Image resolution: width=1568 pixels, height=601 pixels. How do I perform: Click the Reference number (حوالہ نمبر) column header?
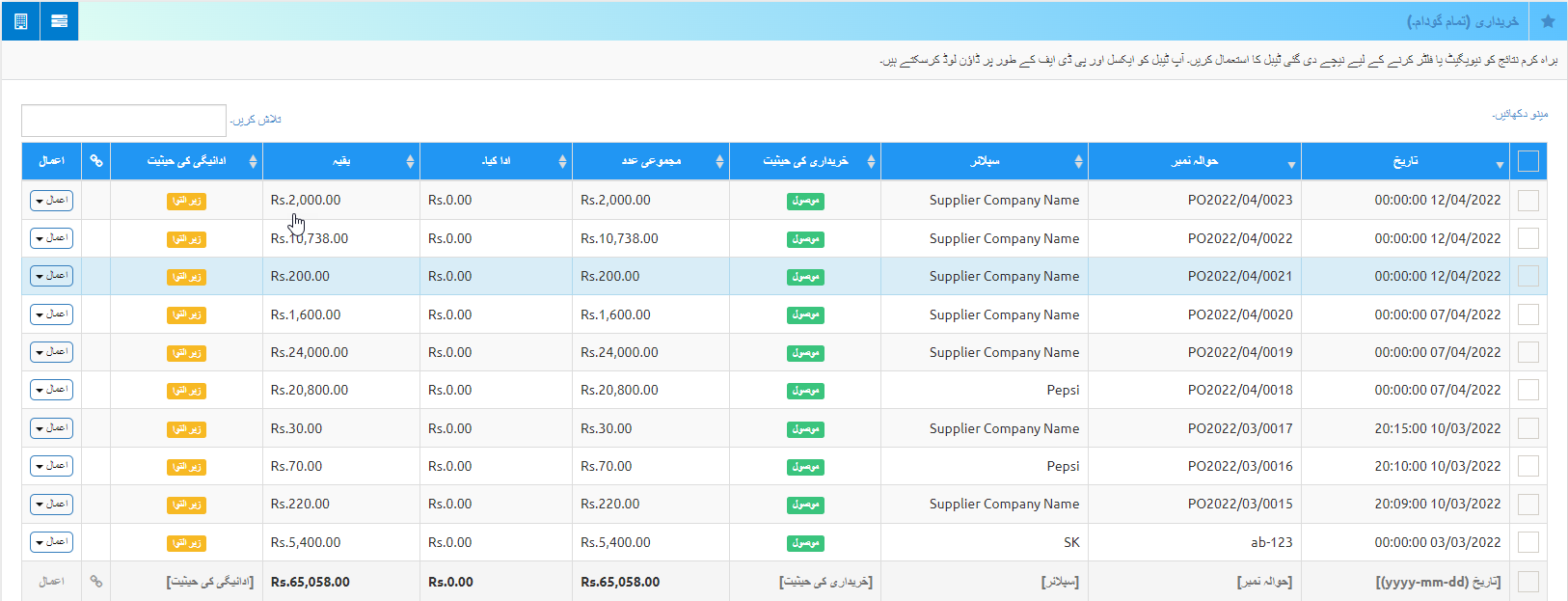point(1194,161)
